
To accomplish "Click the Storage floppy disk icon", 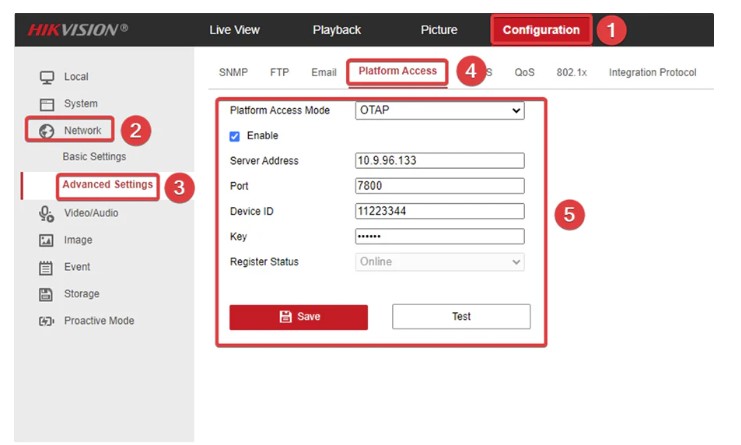I will point(46,294).
